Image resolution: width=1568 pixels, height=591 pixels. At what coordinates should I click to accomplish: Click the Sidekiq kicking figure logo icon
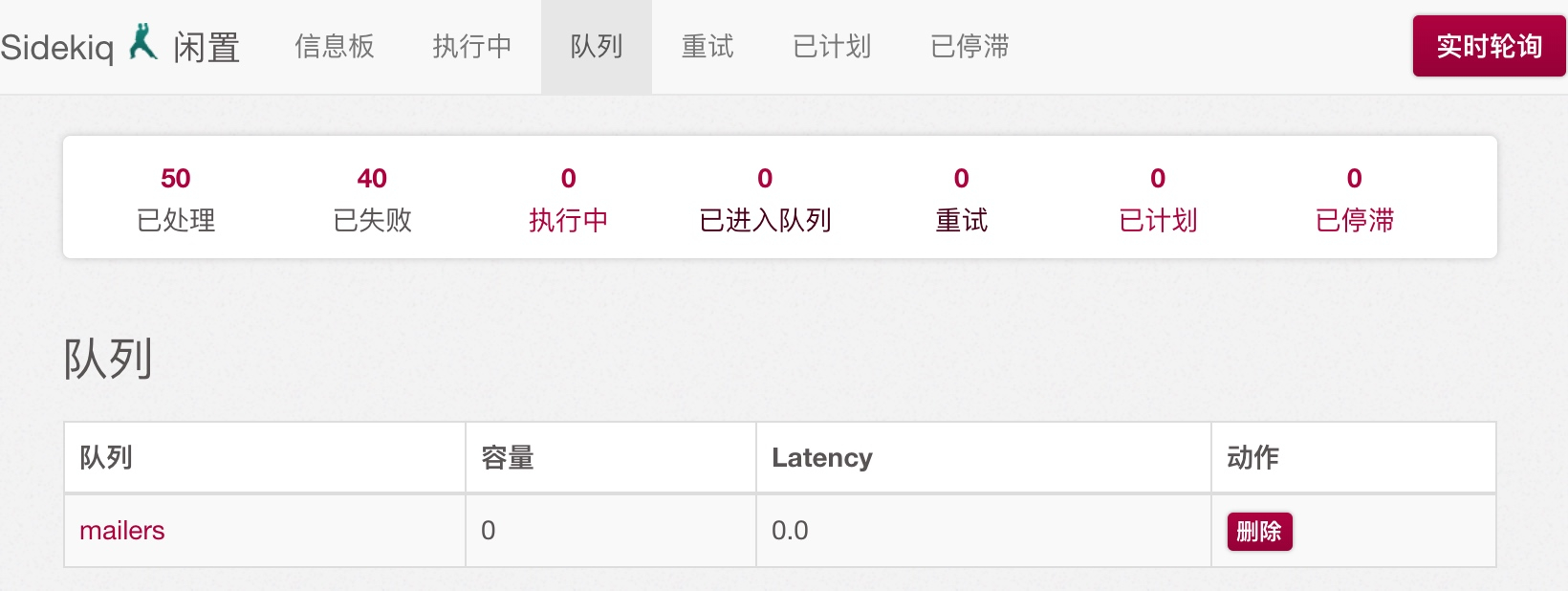143,42
